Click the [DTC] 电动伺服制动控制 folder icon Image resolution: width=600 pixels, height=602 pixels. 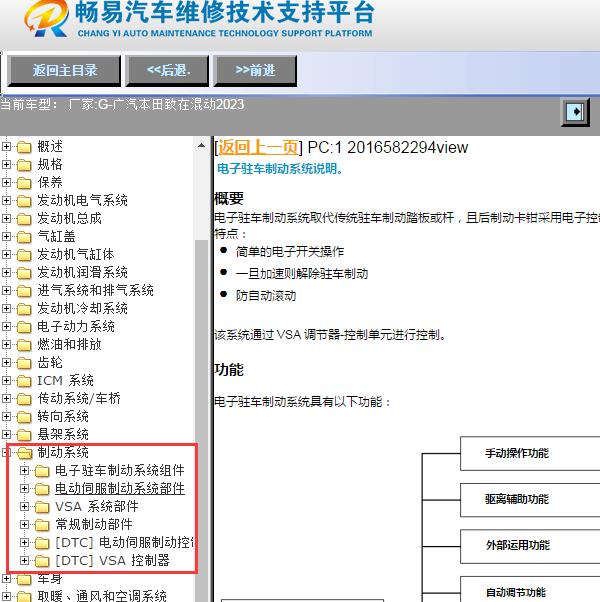pyautogui.click(x=42, y=543)
